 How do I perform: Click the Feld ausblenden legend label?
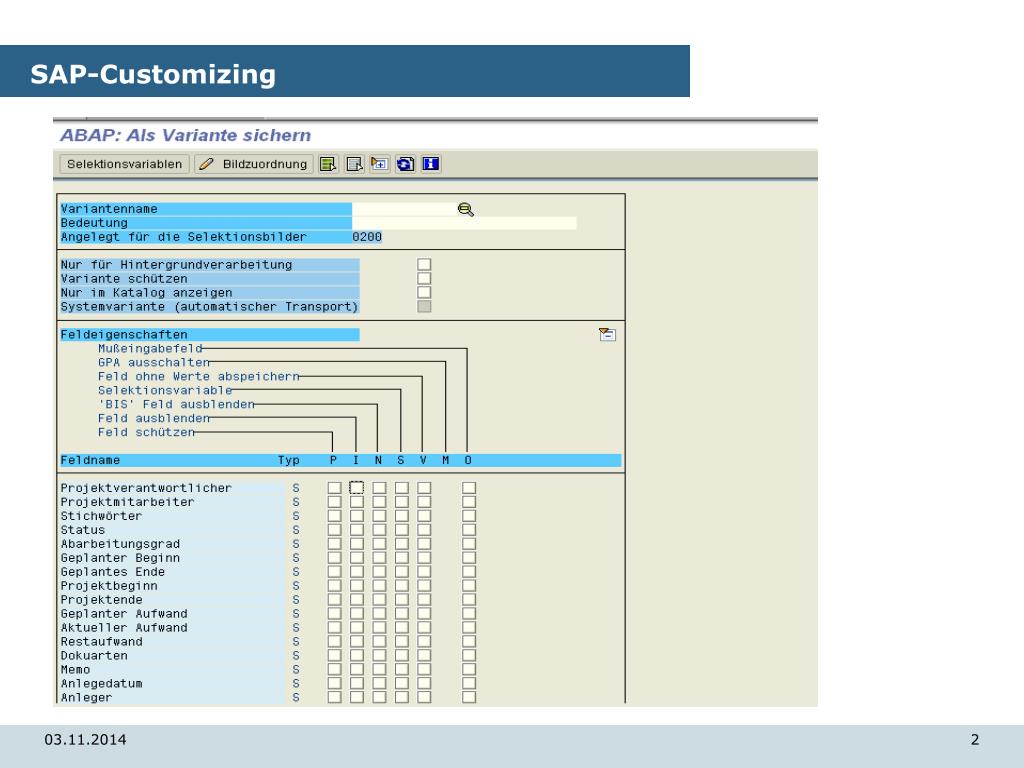[154, 419]
